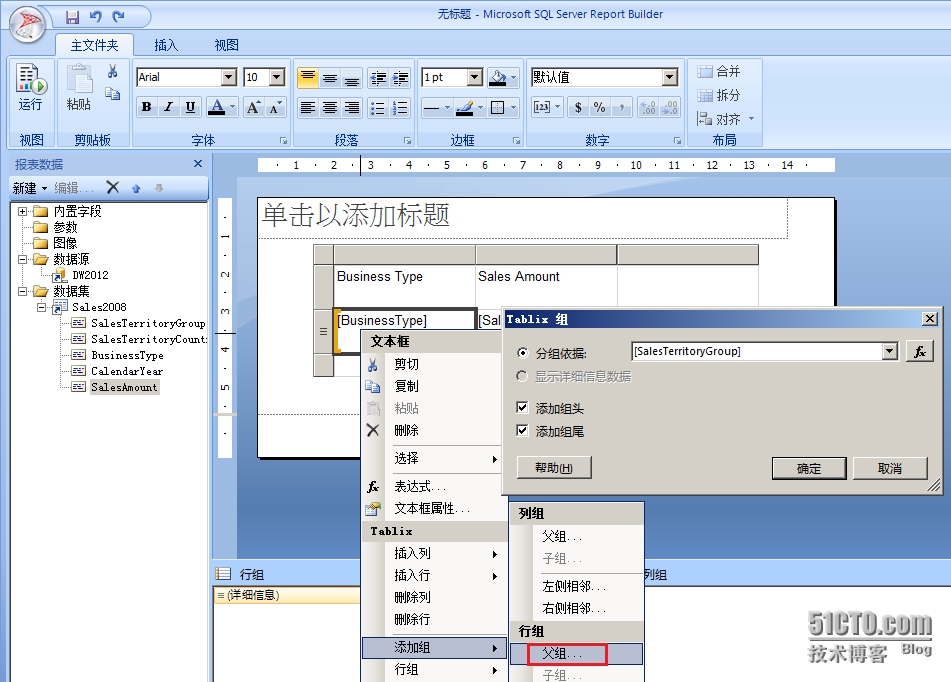Open the fill color paint bucket
Viewport: 951px width, 682px height.
point(498,78)
